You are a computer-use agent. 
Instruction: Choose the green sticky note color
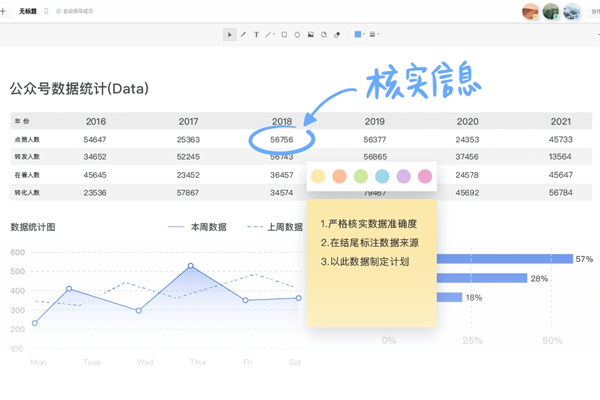tap(361, 176)
